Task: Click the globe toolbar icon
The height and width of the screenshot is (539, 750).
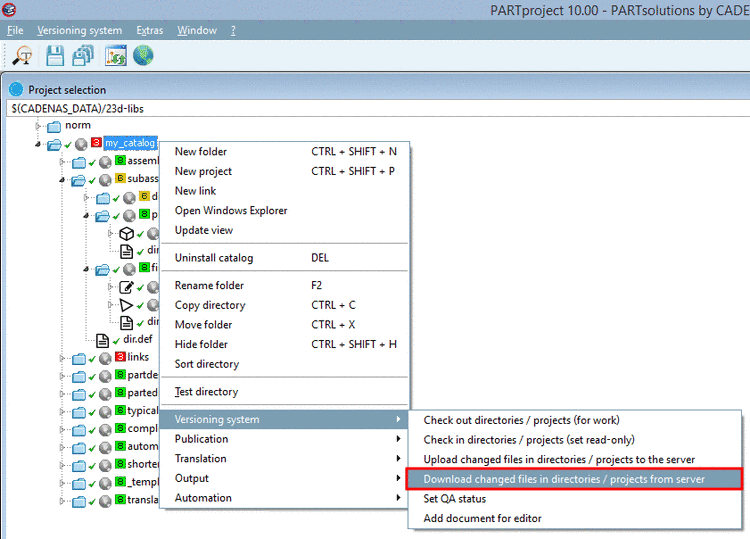Action: (143, 55)
